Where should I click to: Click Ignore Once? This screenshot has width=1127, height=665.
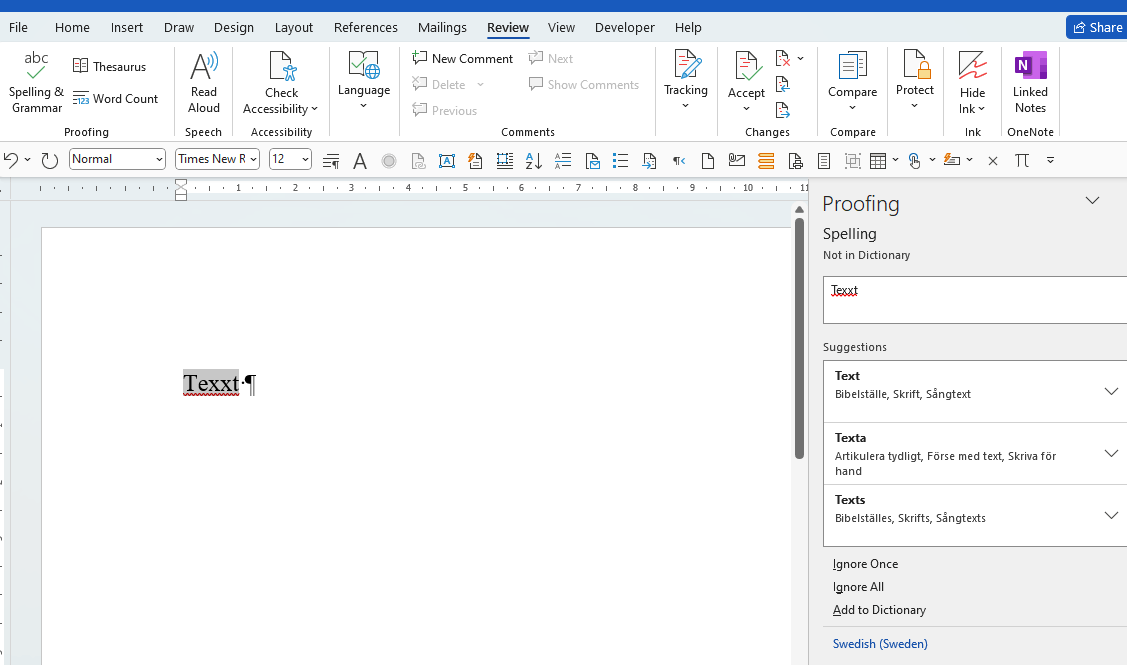pos(865,564)
